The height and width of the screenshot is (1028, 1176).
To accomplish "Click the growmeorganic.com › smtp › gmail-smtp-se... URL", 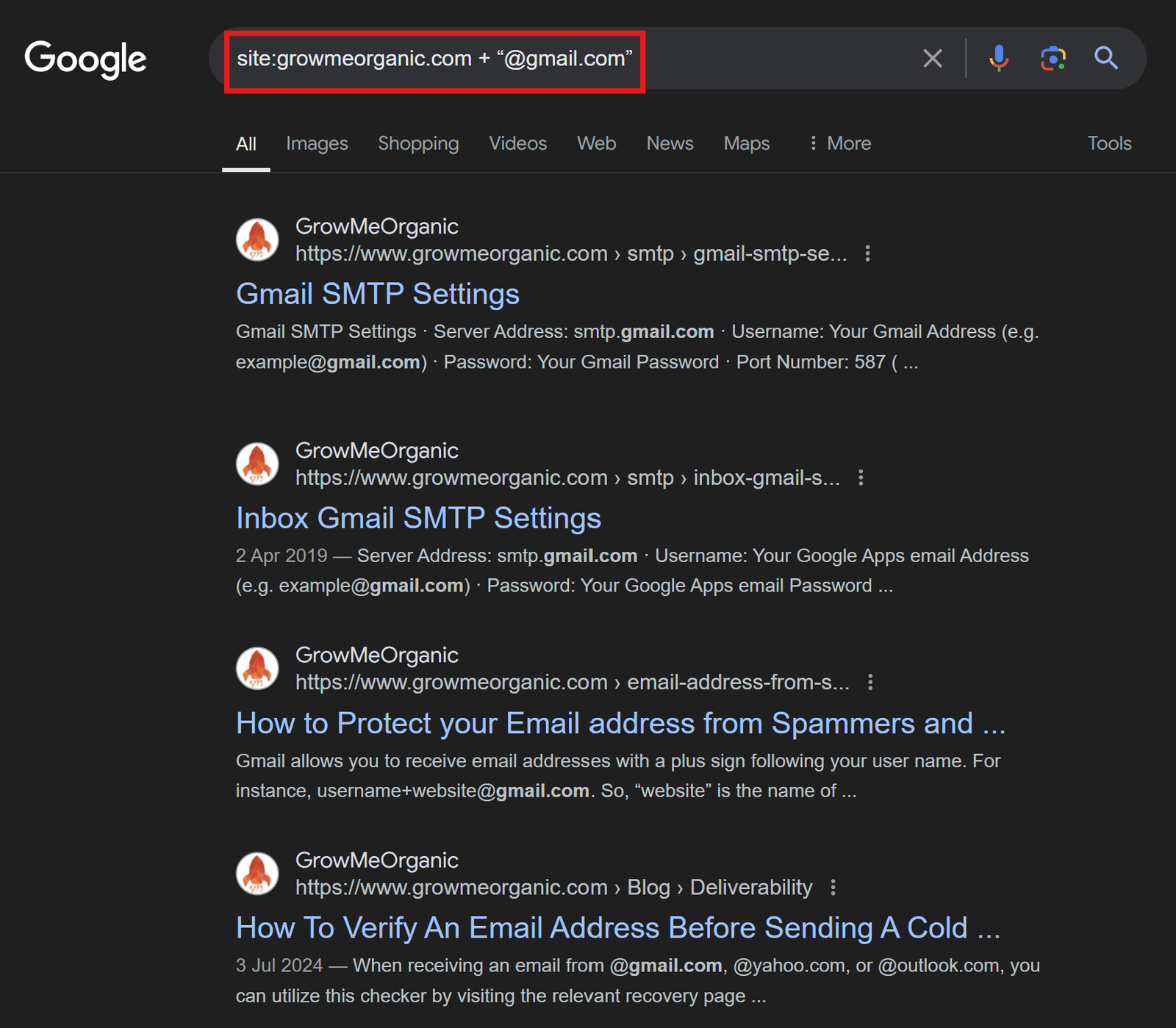I will (571, 254).
